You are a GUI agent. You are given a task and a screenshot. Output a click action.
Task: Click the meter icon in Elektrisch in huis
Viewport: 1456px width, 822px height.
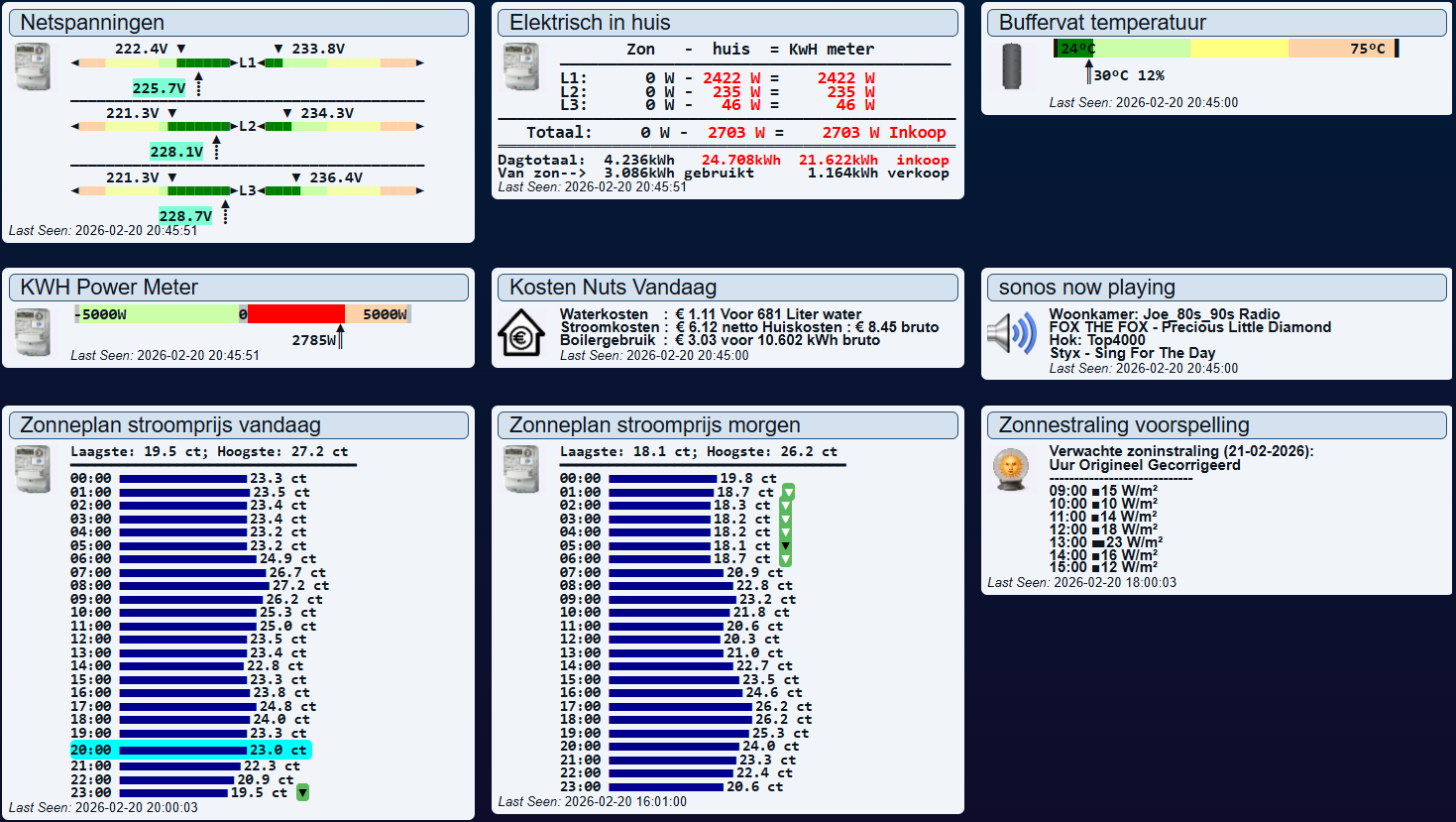point(521,66)
